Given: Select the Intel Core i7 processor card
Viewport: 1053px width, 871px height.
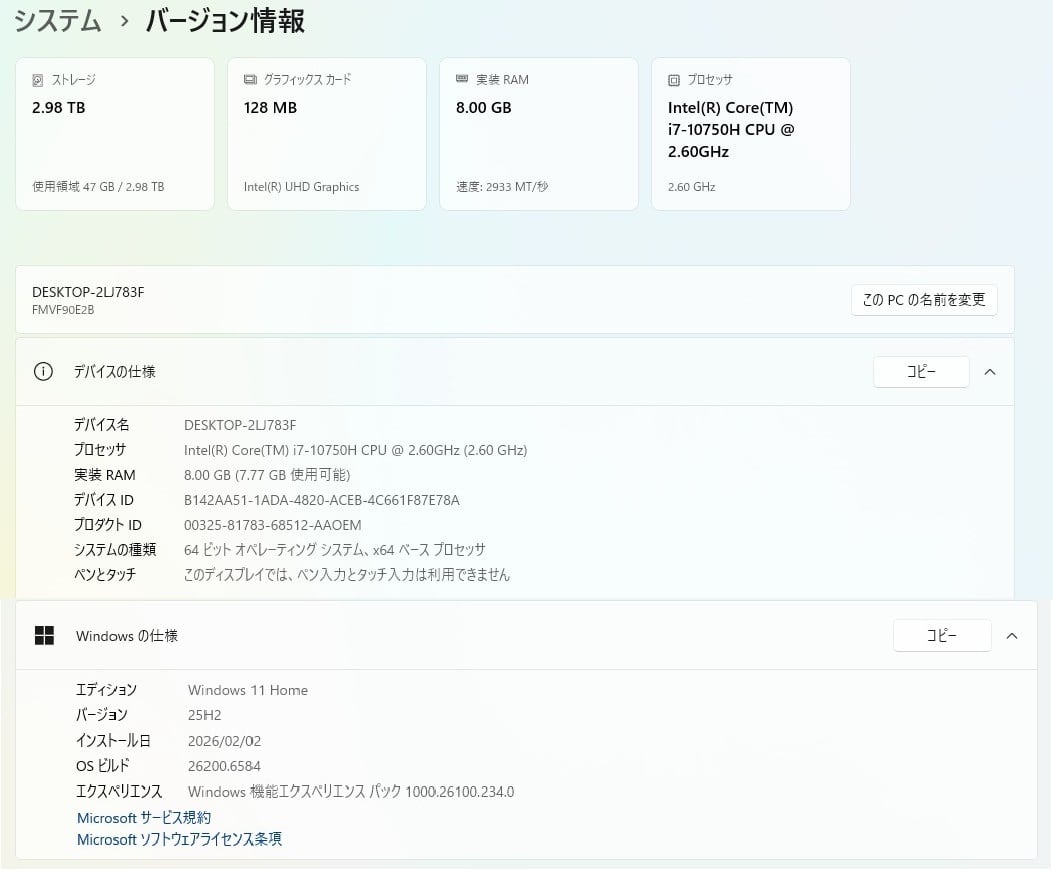Looking at the screenshot, I should tap(751, 134).
